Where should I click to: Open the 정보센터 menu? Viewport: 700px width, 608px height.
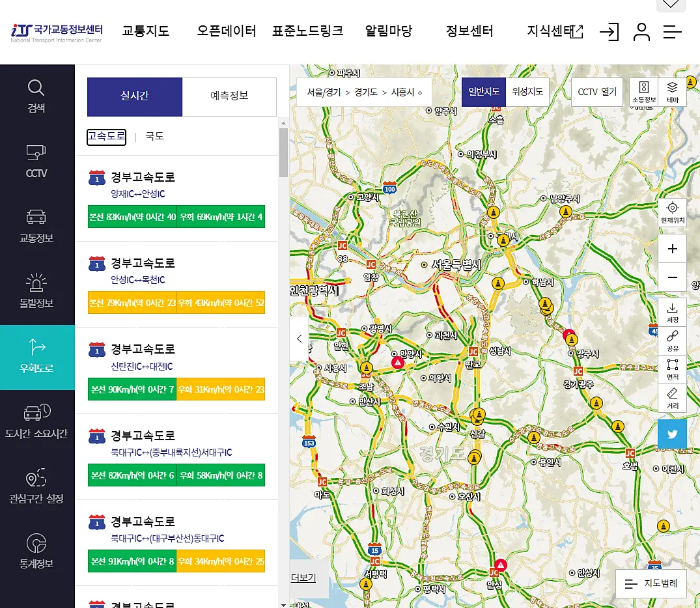[x=470, y=31]
